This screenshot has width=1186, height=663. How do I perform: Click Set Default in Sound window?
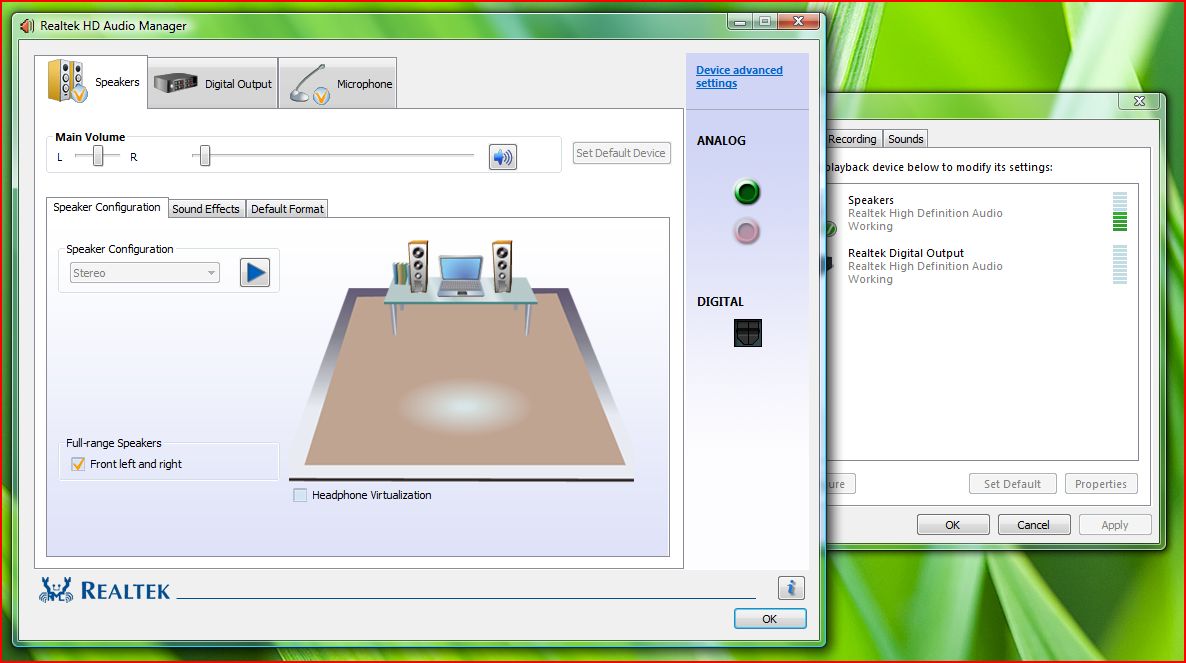point(1012,484)
